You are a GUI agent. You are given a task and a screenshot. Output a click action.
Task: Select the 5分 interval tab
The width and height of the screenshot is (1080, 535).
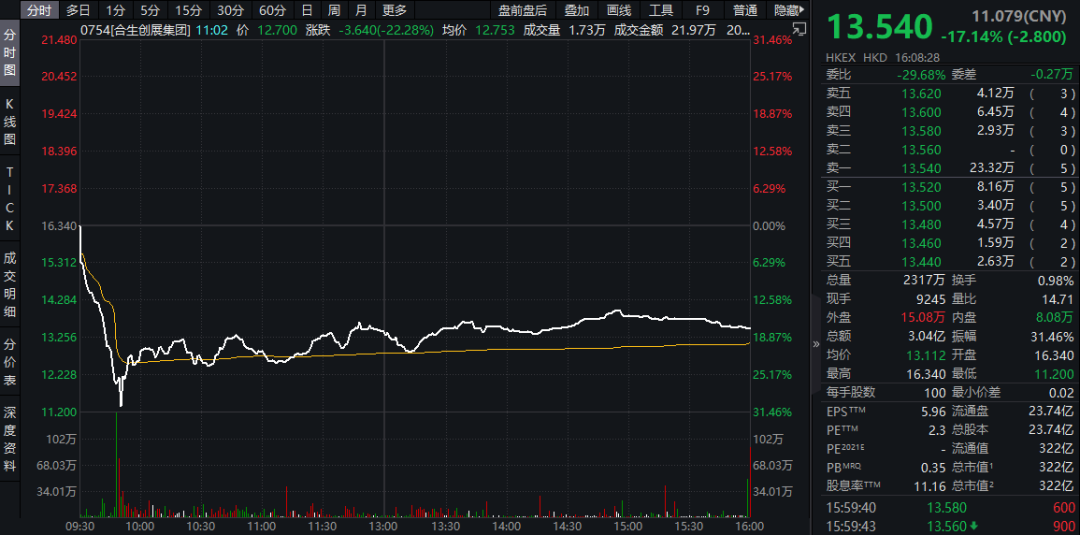149,10
